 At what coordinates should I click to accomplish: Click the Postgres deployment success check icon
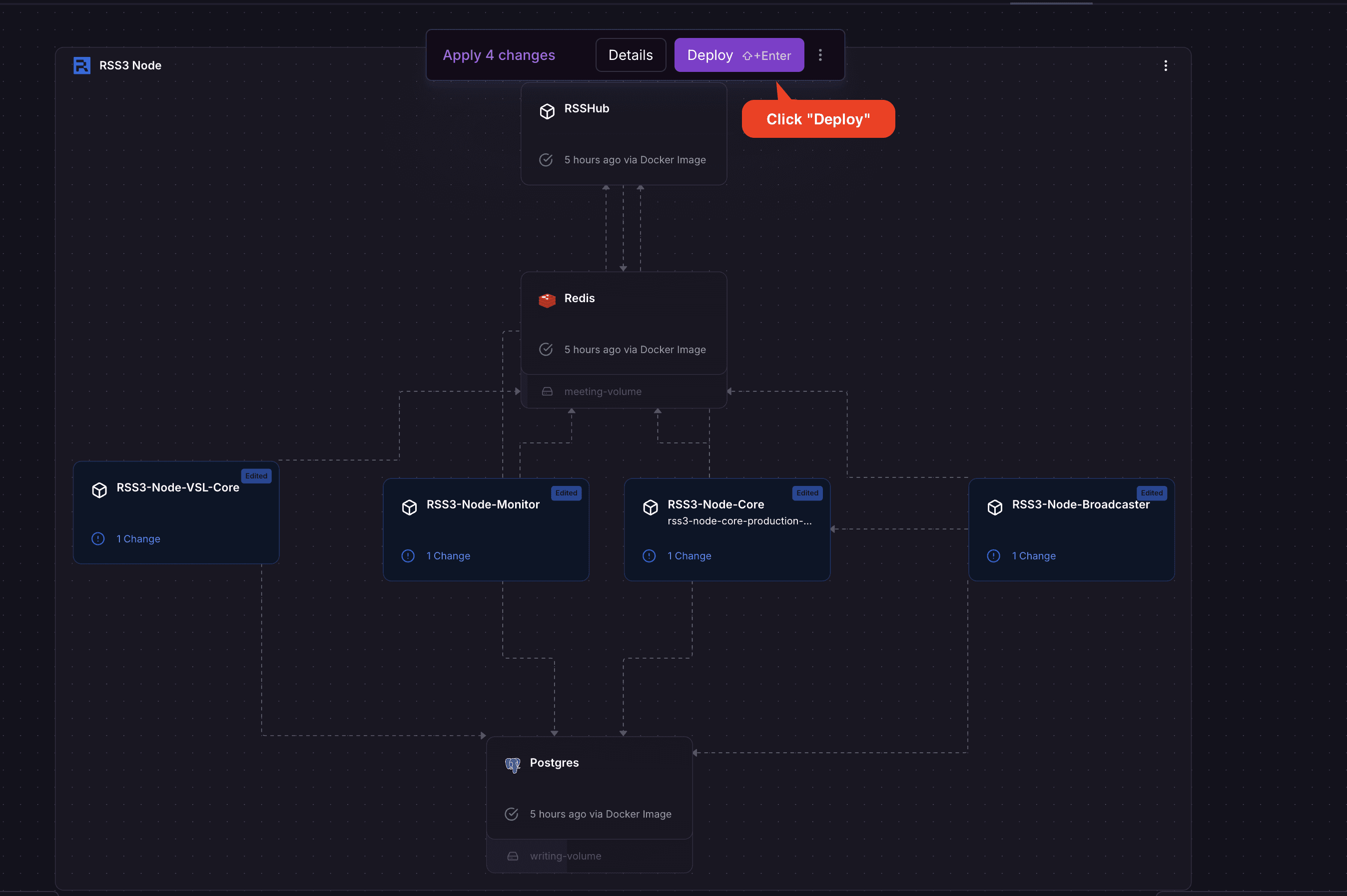[512, 814]
